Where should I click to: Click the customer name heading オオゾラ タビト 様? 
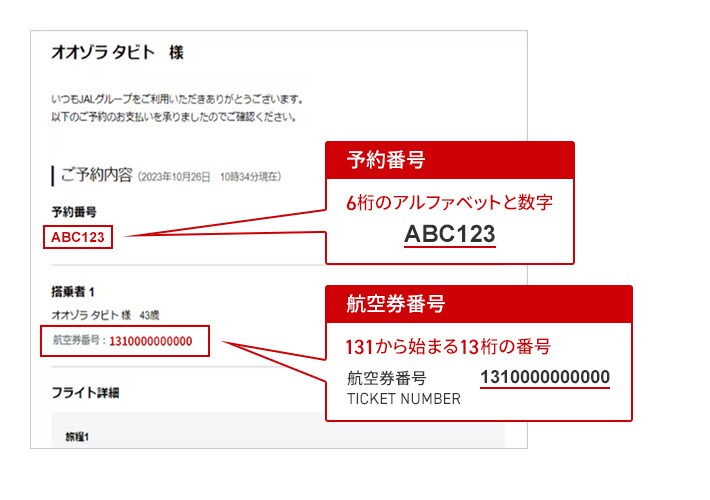[x=117, y=53]
